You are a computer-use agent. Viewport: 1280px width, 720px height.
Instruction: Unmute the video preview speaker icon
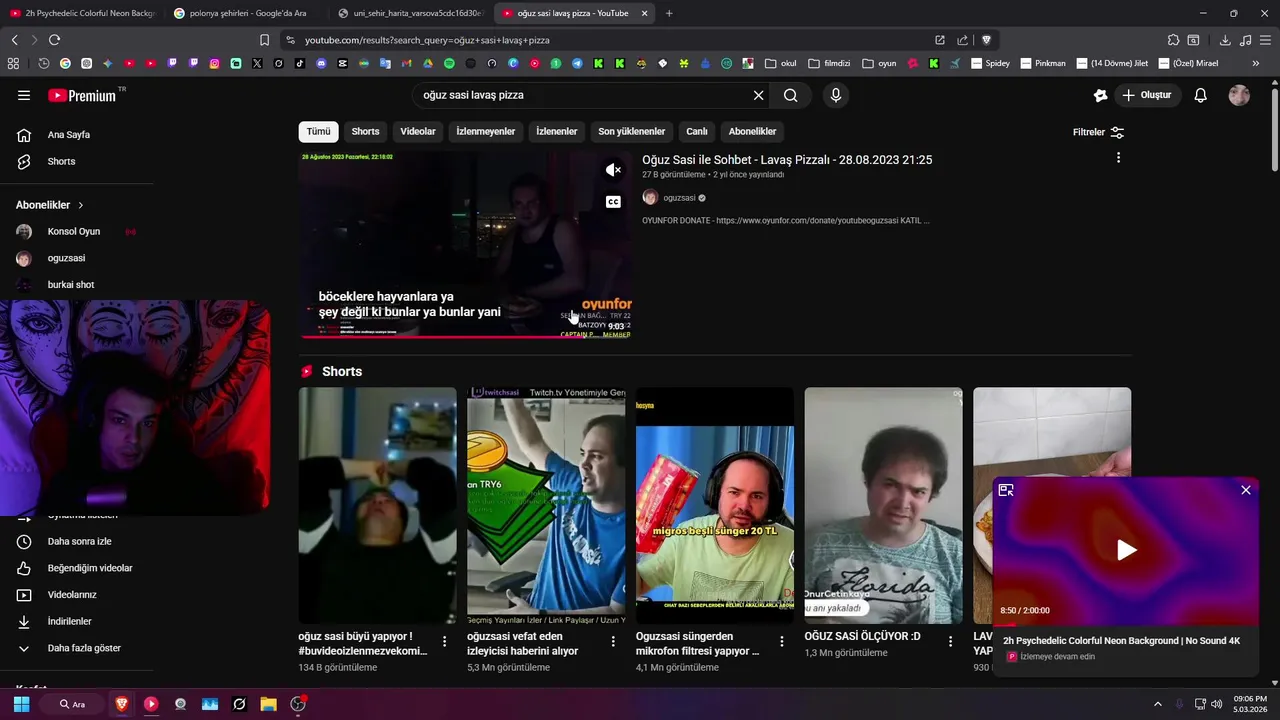[x=613, y=170]
